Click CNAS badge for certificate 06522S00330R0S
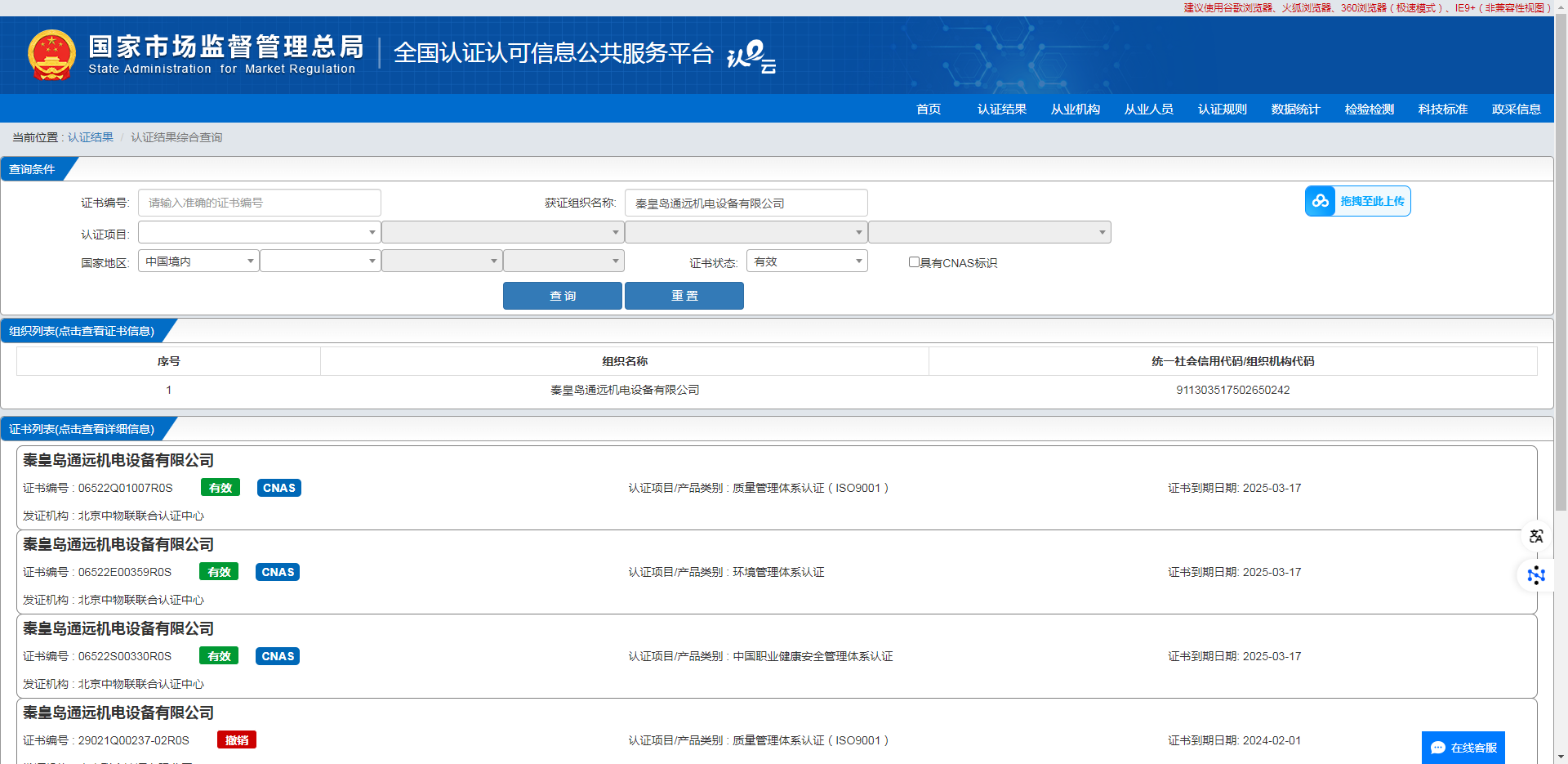This screenshot has height=764, width=1568. [x=278, y=656]
